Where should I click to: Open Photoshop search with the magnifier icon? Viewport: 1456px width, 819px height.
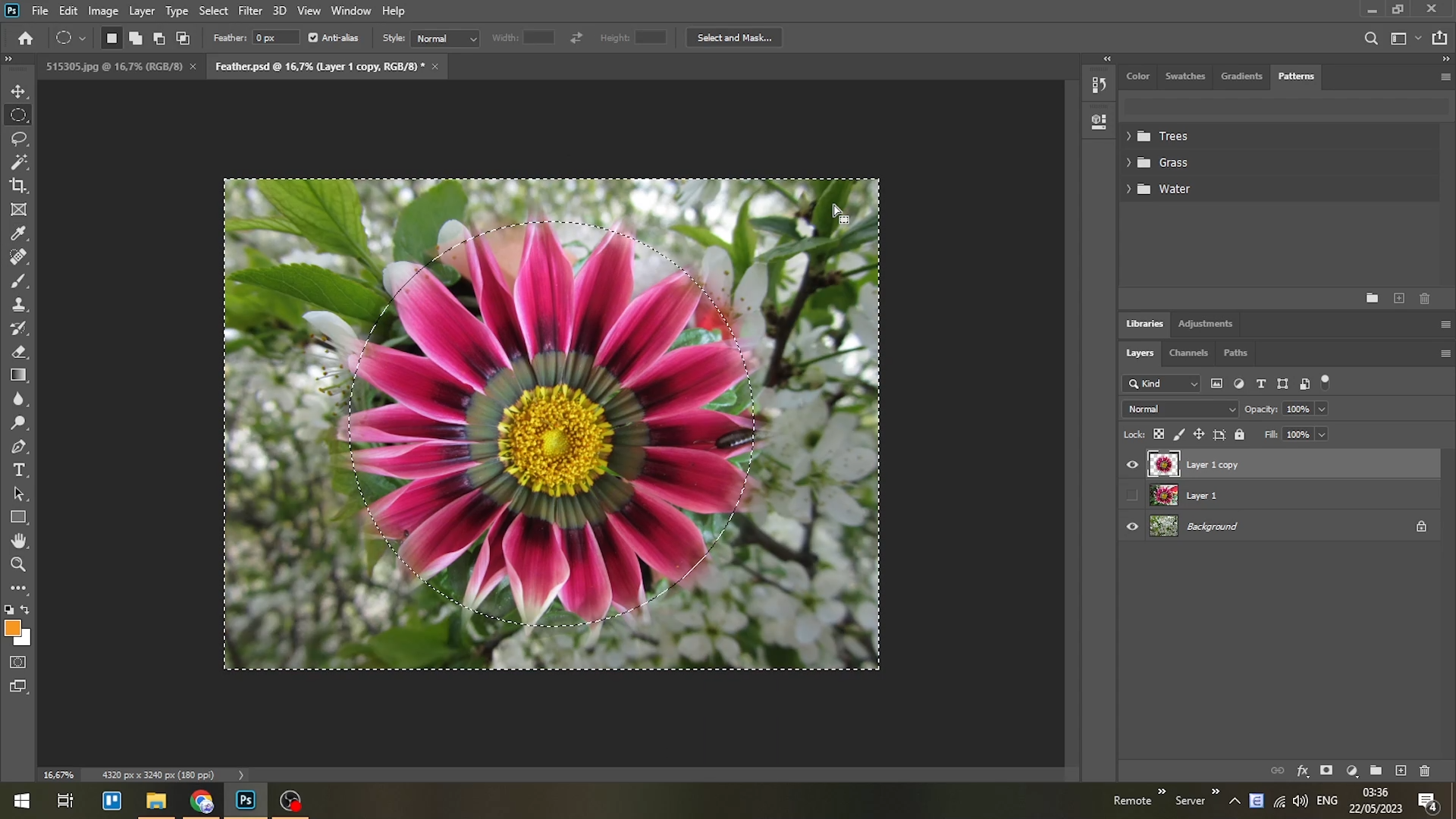point(1371,38)
